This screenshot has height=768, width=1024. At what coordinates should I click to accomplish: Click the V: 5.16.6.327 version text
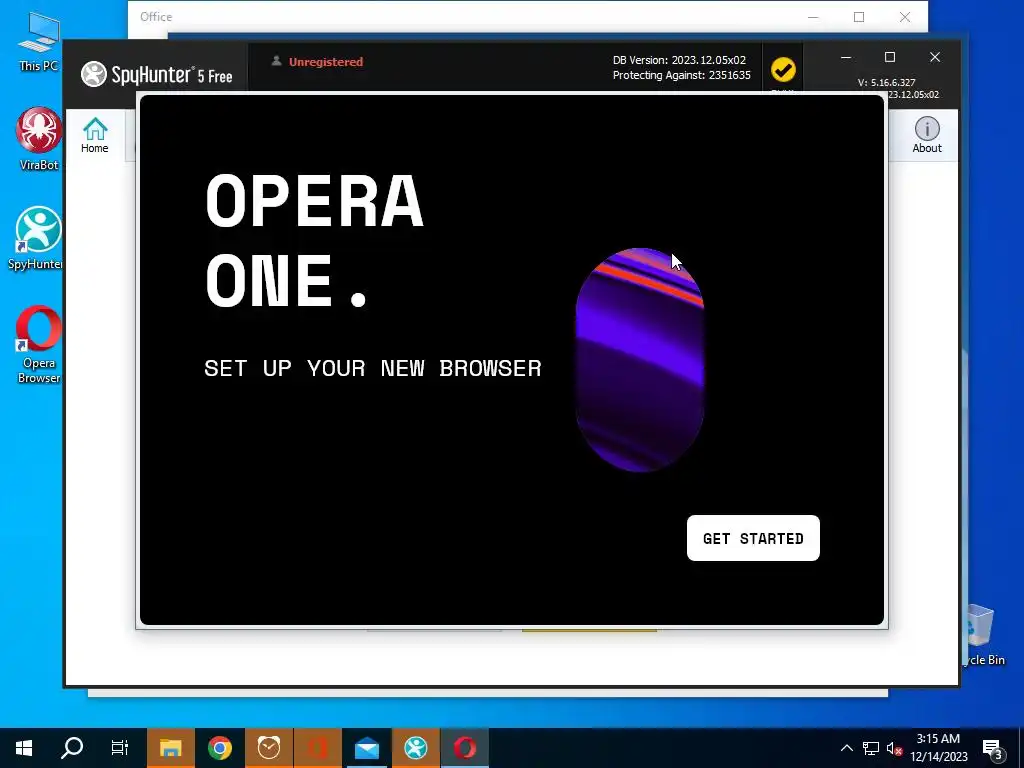pyautogui.click(x=886, y=82)
